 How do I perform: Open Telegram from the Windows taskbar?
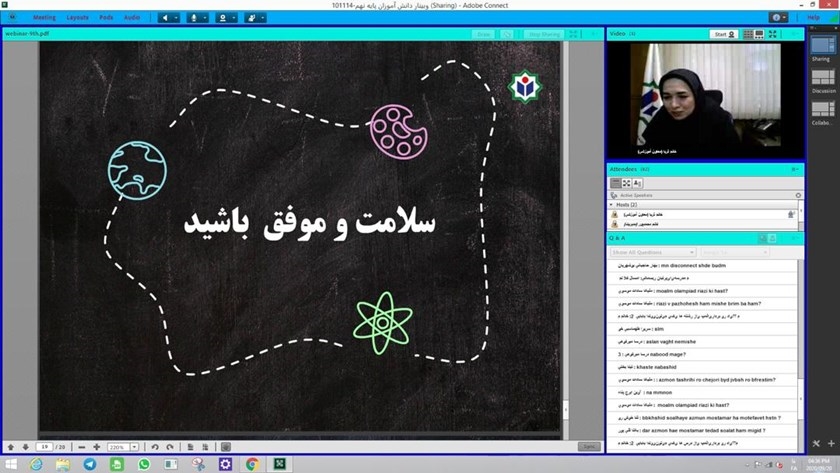pos(90,465)
